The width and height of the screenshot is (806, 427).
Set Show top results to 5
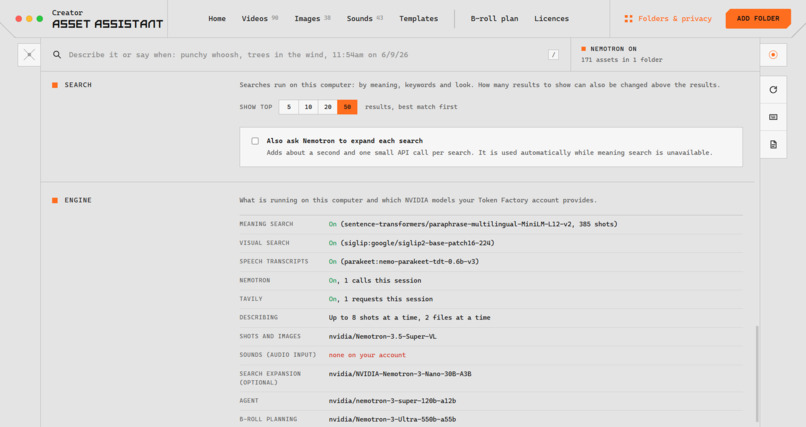[289, 107]
